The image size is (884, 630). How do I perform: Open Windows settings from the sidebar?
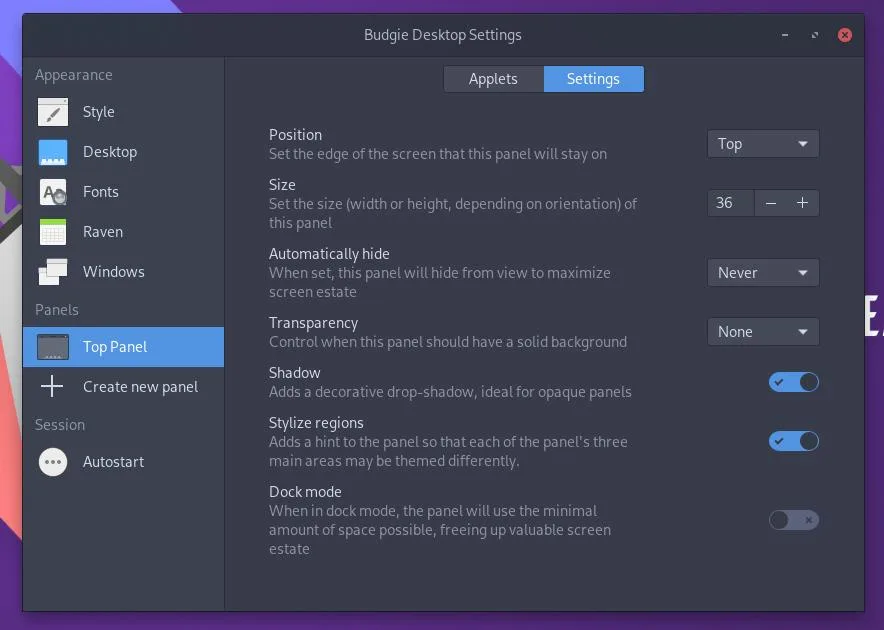53,271
